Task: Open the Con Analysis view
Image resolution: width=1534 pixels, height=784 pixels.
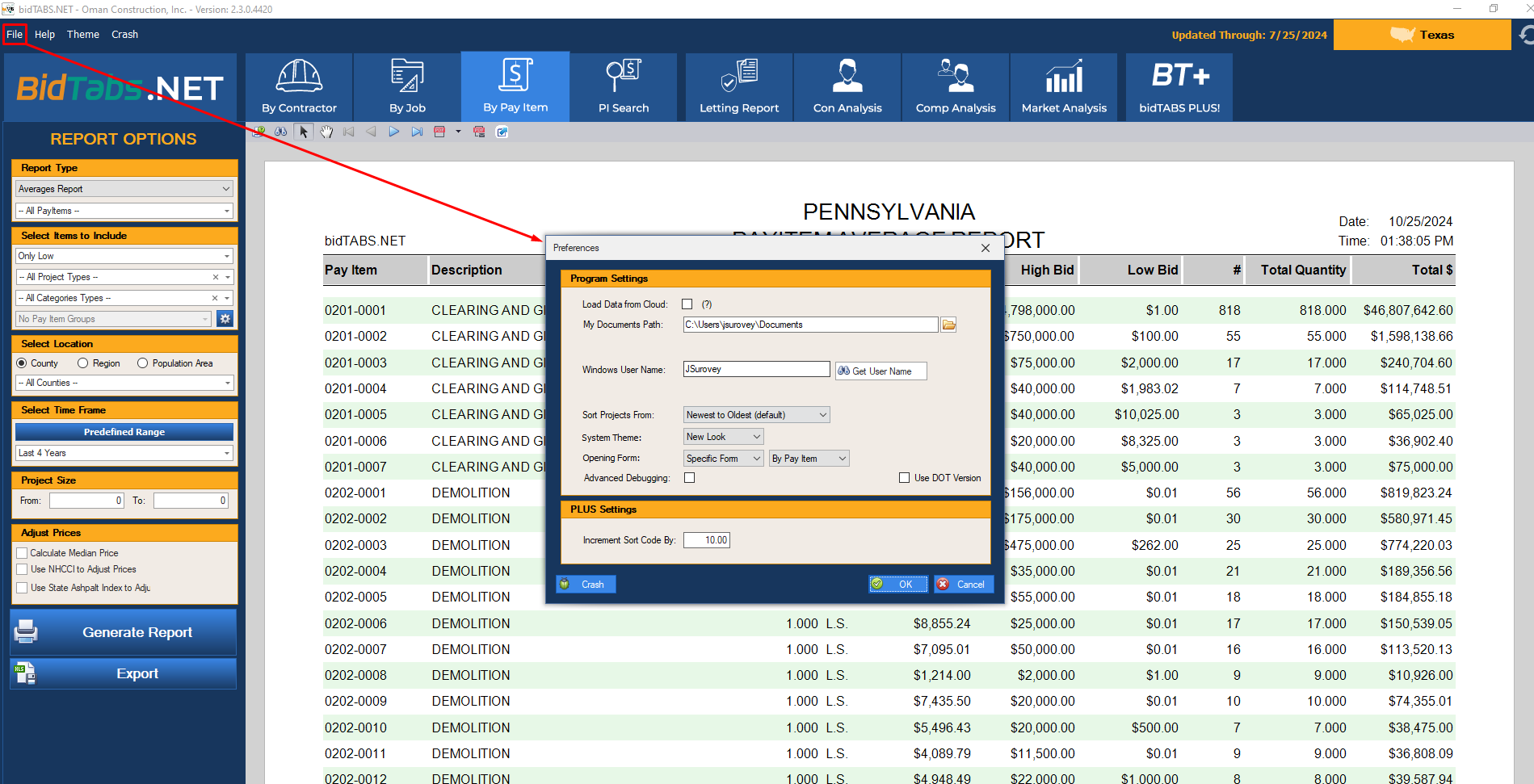Action: click(x=847, y=87)
